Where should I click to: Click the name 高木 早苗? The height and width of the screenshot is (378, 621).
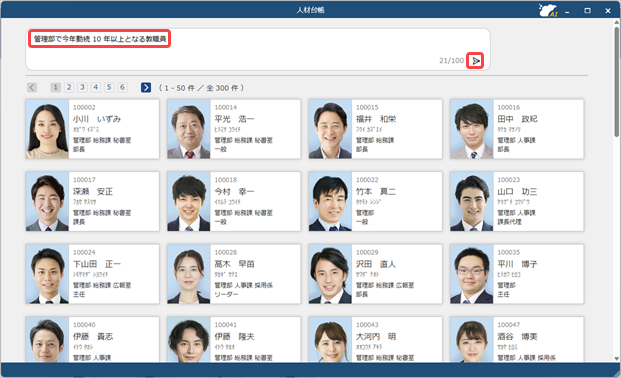tap(234, 264)
